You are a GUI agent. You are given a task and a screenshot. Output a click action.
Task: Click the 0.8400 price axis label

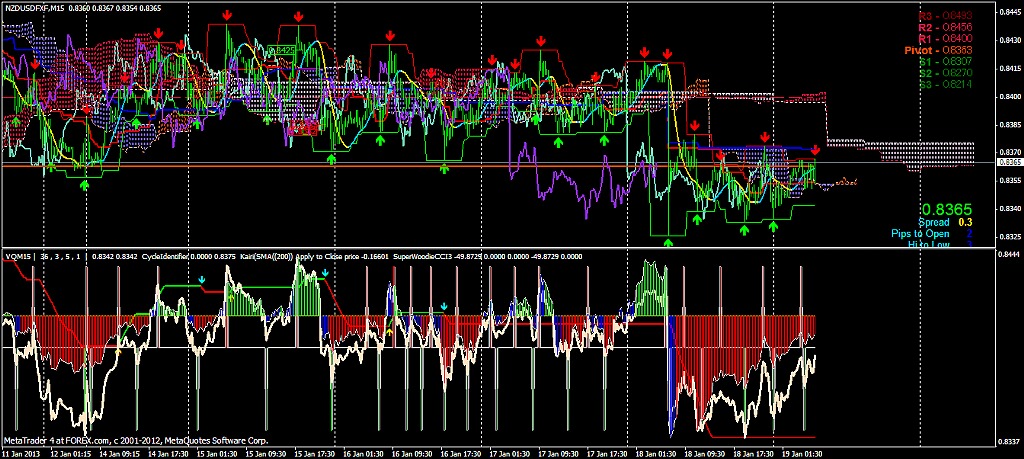tap(1010, 97)
